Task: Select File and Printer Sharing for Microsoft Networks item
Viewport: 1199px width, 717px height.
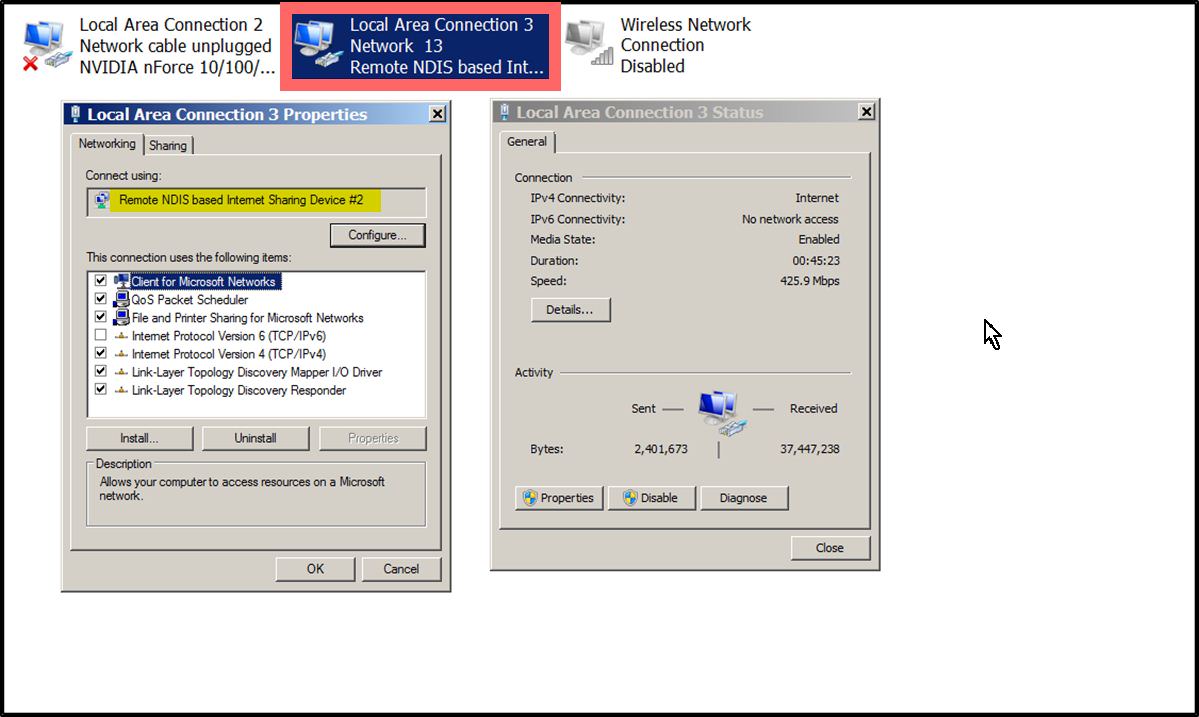Action: [x=247, y=318]
